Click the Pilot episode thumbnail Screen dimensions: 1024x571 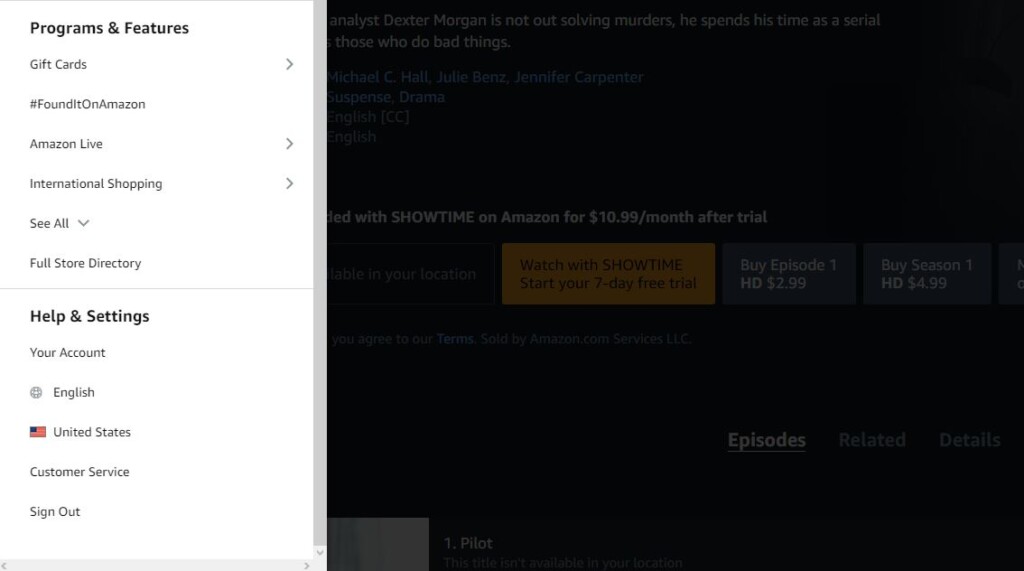[x=378, y=544]
